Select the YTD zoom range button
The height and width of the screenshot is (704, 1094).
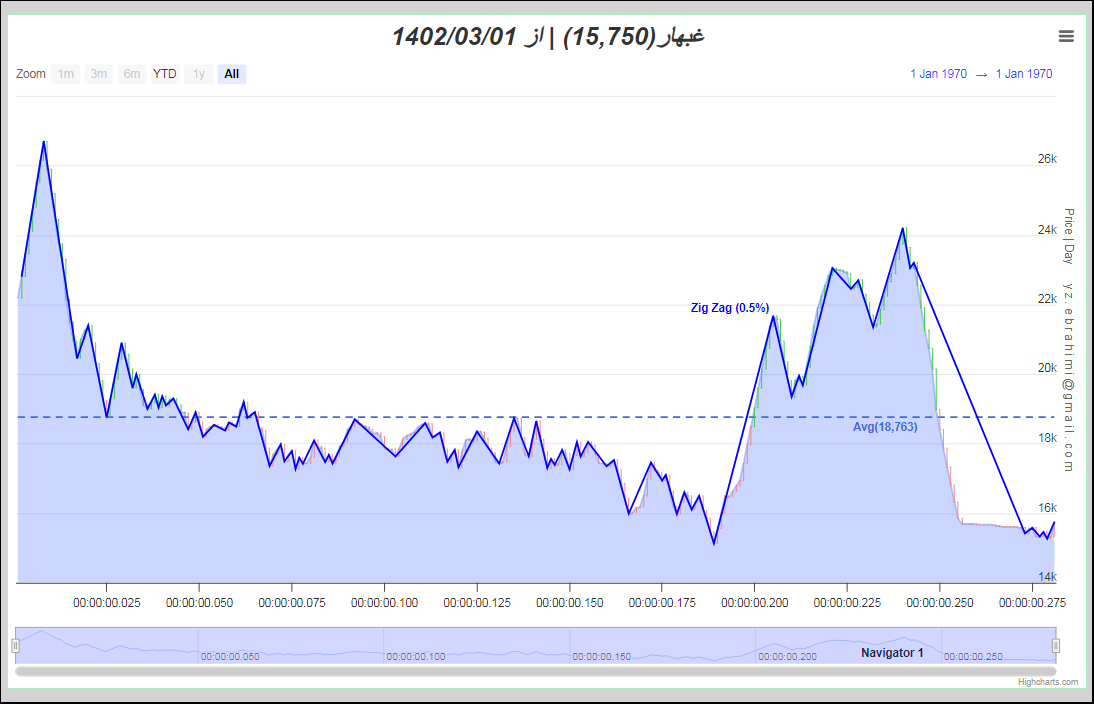[165, 74]
